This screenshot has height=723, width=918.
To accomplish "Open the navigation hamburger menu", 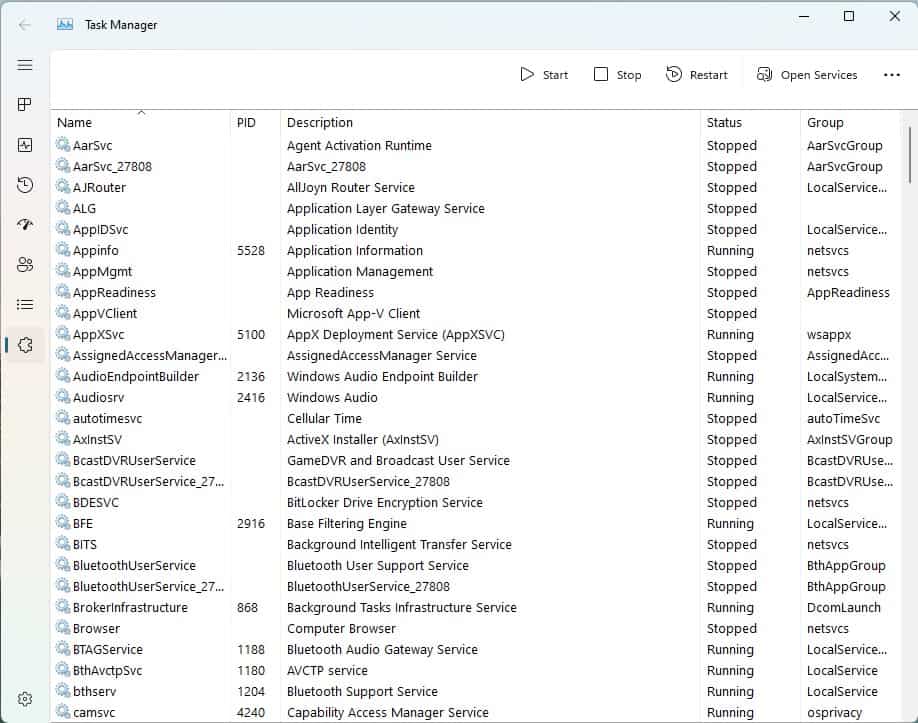I will 25,65.
